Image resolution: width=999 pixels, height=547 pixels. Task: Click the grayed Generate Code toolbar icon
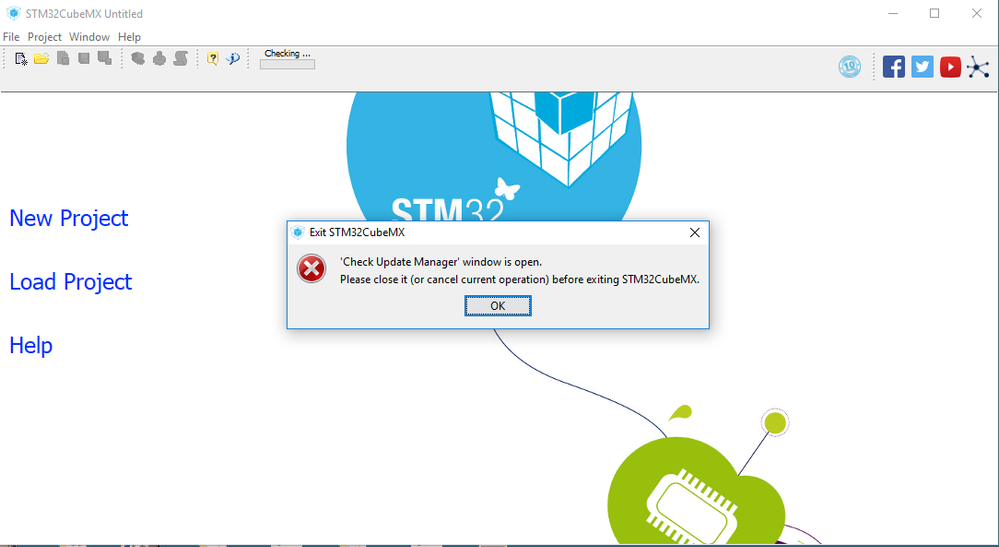(x=159, y=59)
